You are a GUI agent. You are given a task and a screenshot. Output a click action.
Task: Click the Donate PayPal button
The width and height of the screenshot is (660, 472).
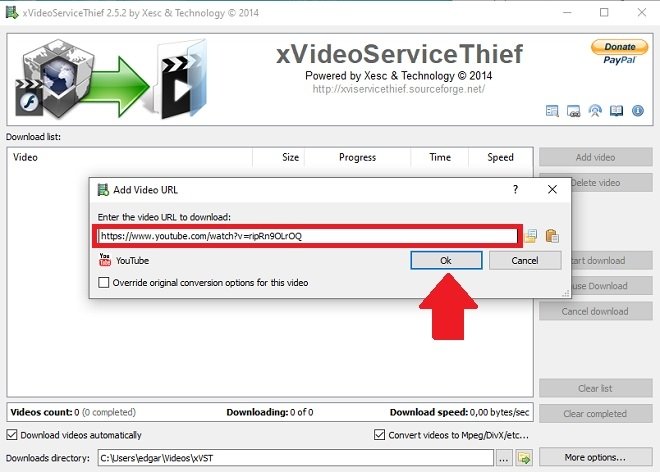tap(619, 52)
